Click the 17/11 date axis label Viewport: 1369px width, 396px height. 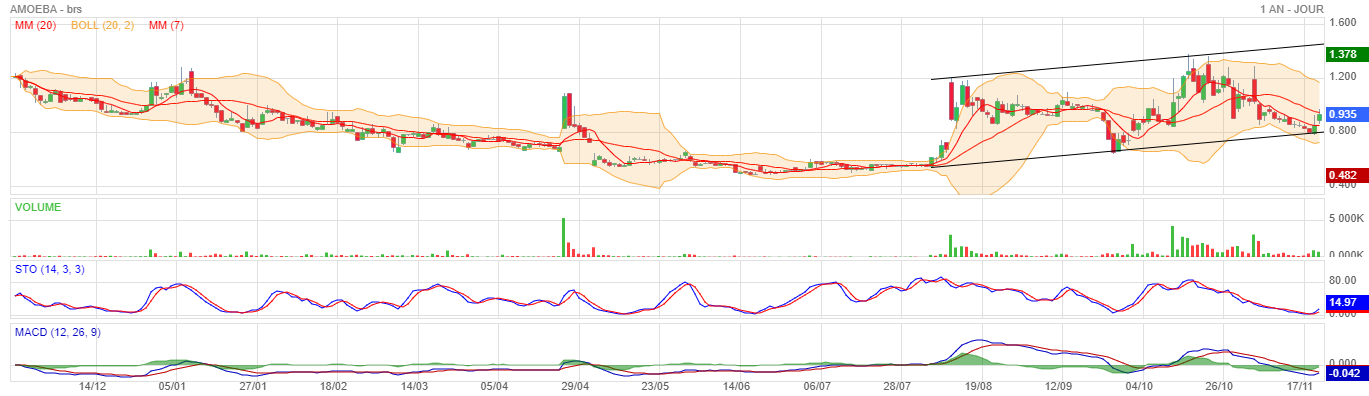click(1300, 385)
